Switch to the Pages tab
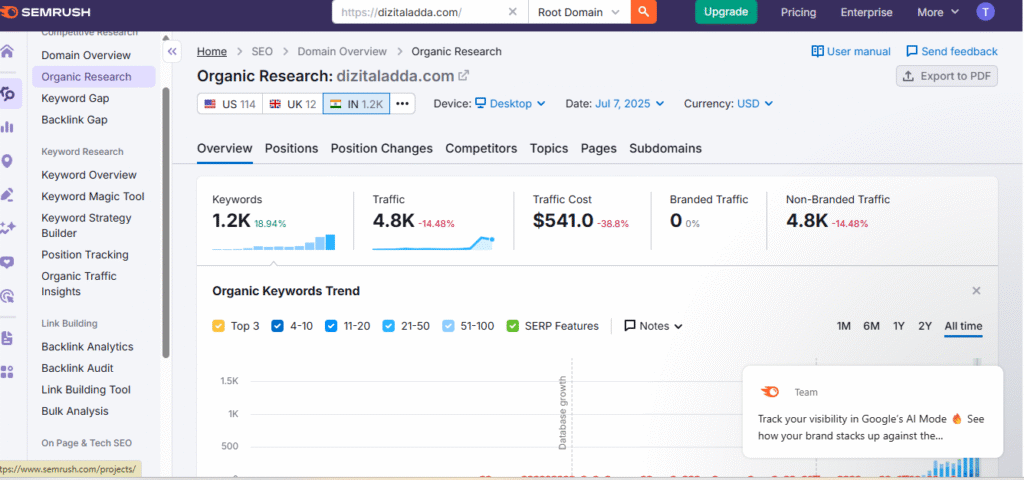 click(x=599, y=148)
